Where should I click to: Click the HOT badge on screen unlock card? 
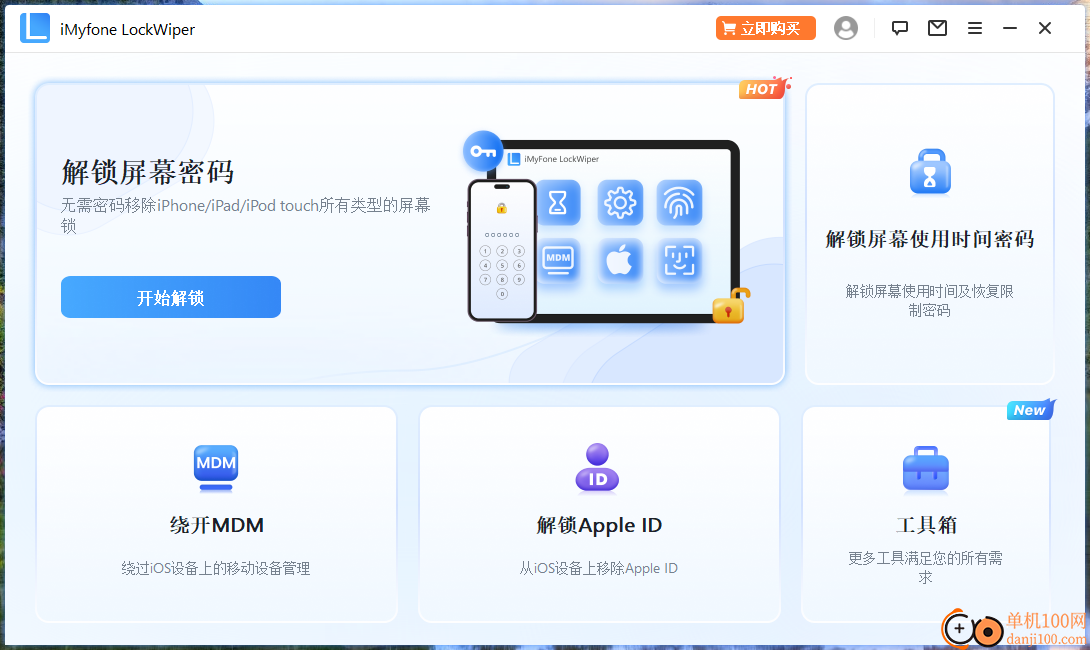coord(763,88)
